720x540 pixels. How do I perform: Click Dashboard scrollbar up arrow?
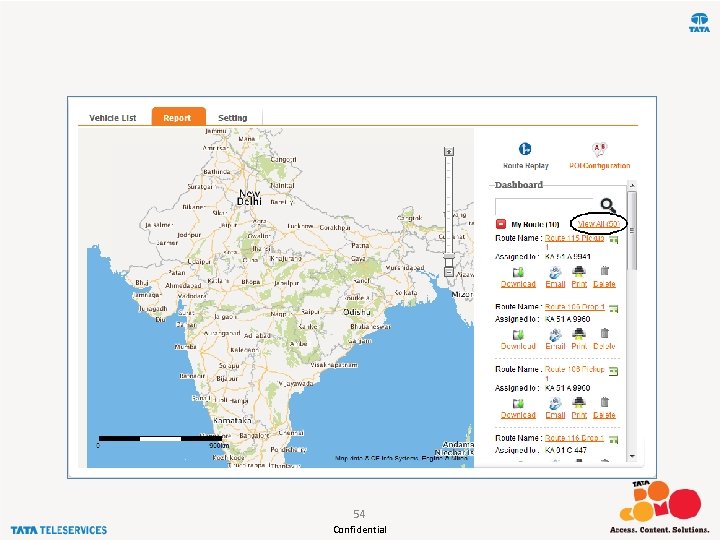tap(632, 185)
